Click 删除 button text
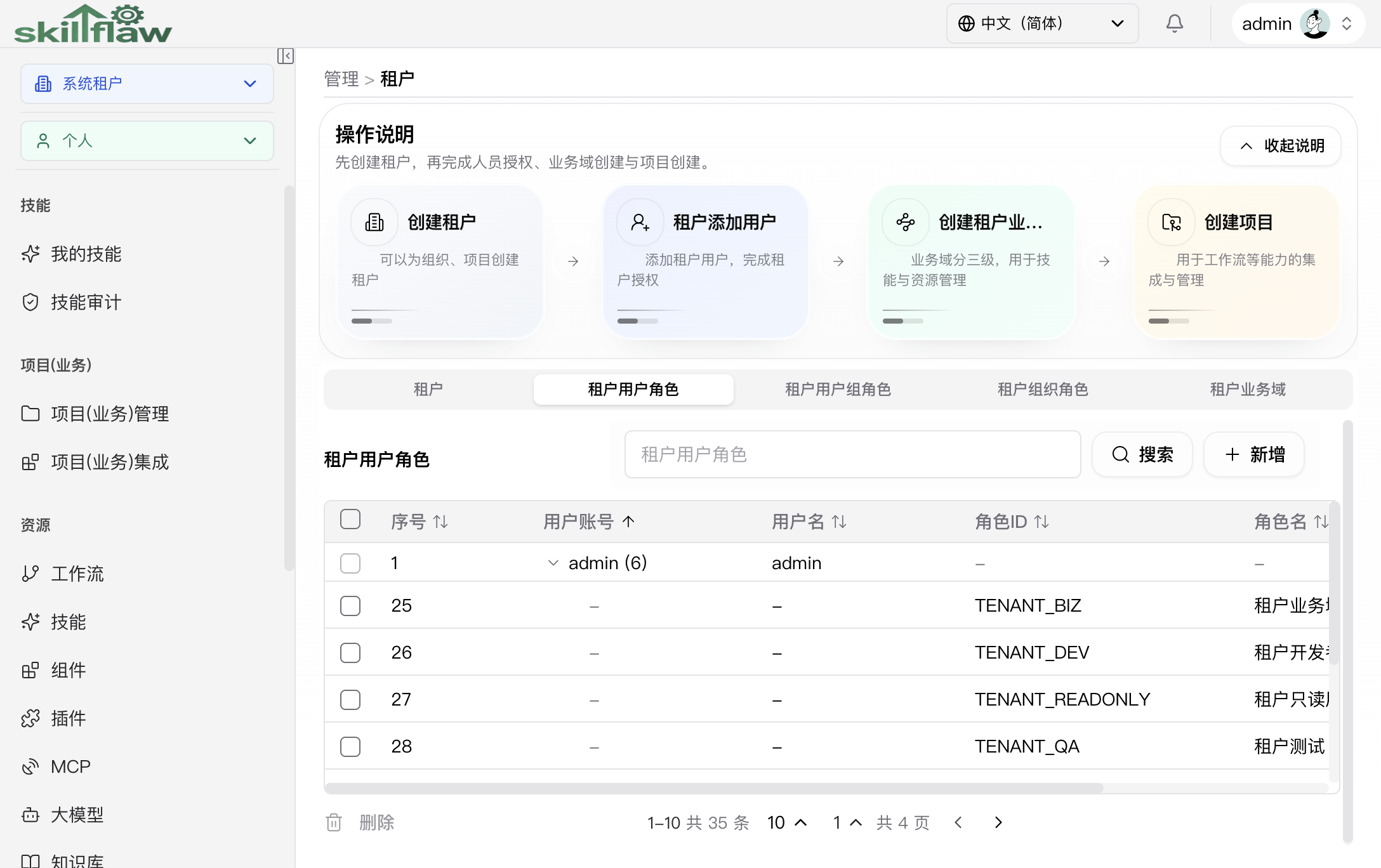 (x=377, y=822)
